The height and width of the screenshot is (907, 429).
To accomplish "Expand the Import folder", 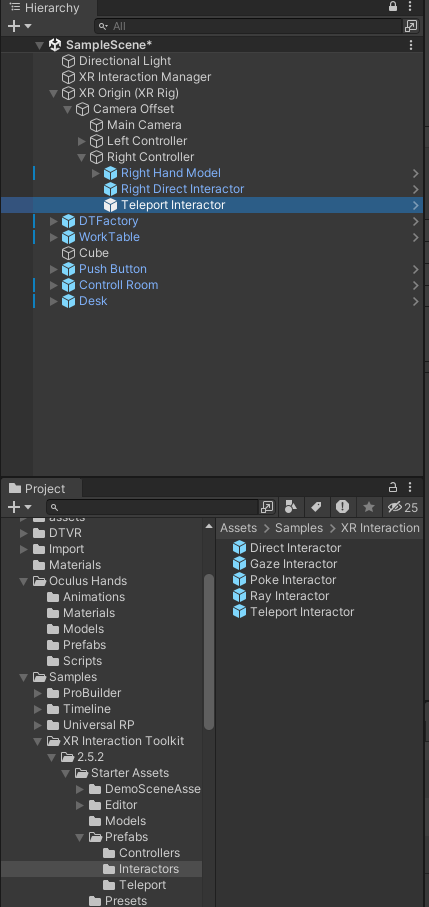I will tap(24, 549).
